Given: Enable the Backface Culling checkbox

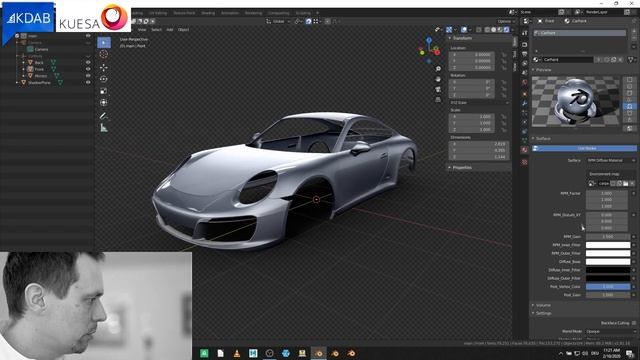Looking at the screenshot, I should coord(634,323).
